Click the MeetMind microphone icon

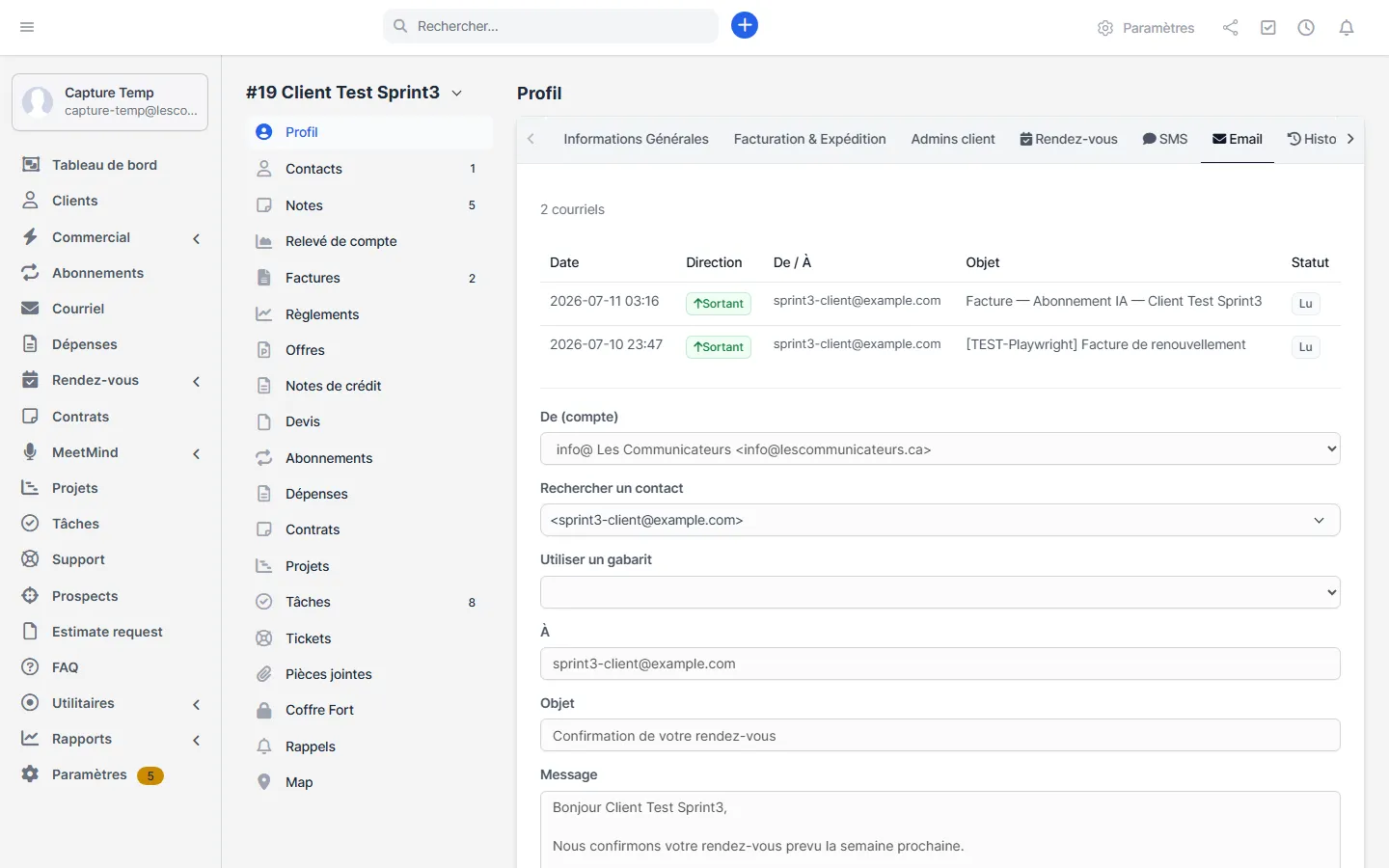[x=31, y=452]
